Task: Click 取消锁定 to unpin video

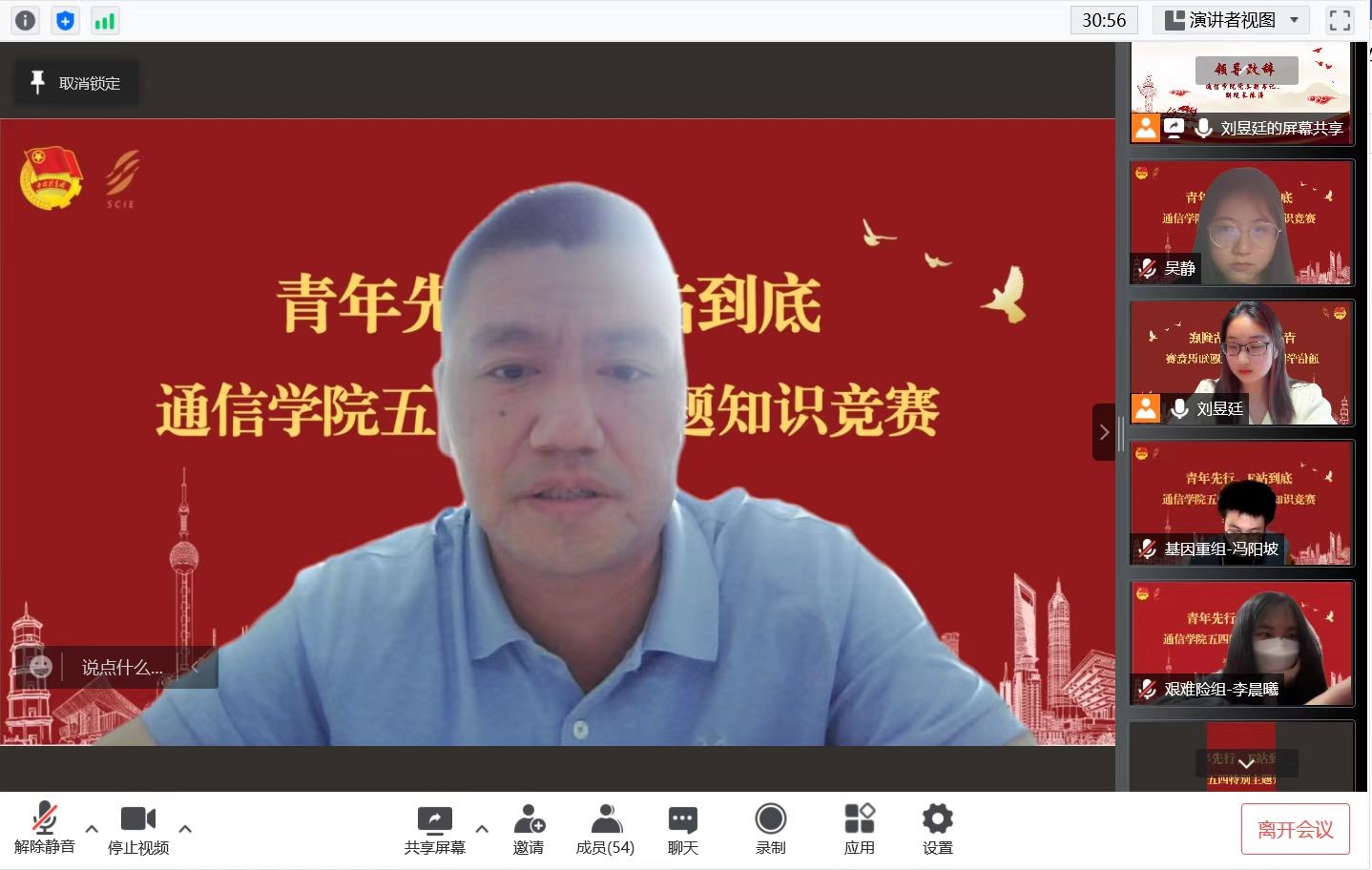Action: 76,83
